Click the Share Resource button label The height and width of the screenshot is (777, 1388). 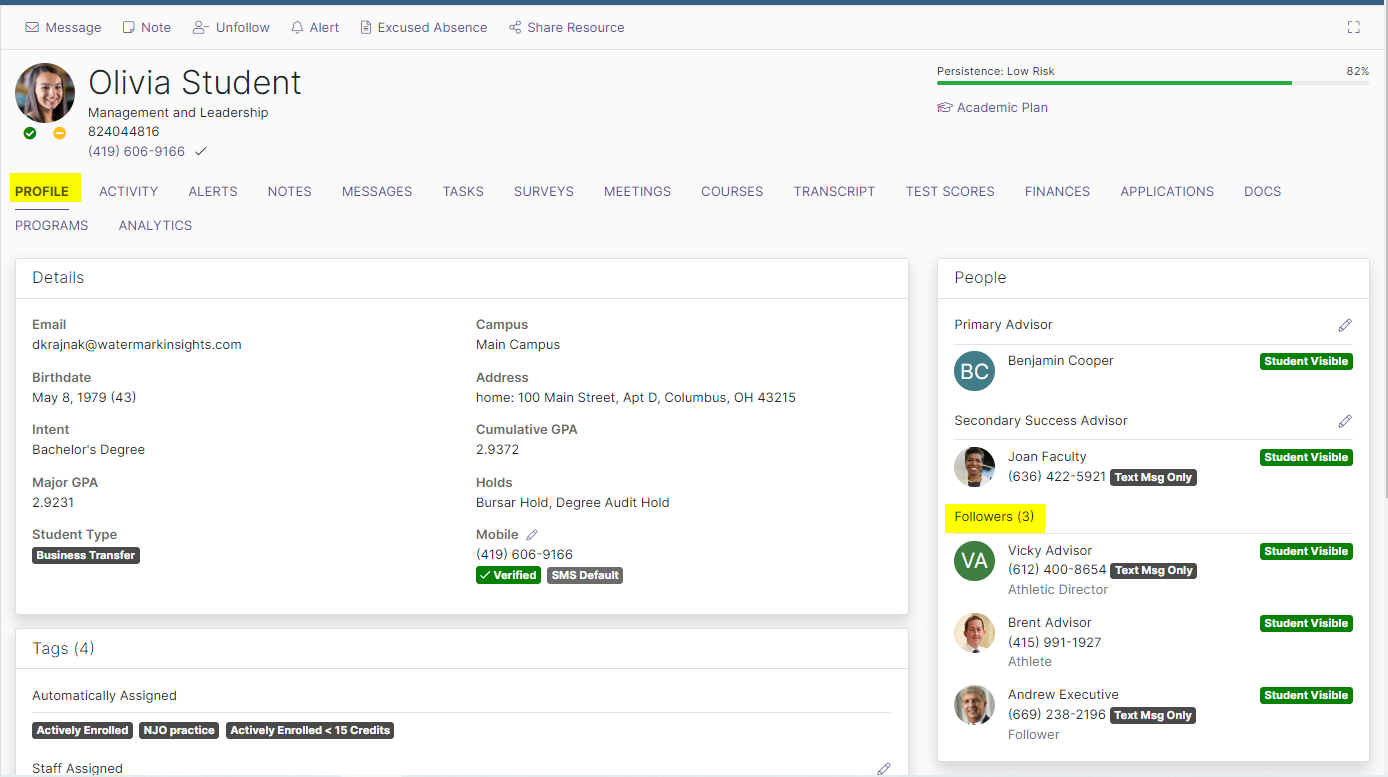click(x=576, y=28)
